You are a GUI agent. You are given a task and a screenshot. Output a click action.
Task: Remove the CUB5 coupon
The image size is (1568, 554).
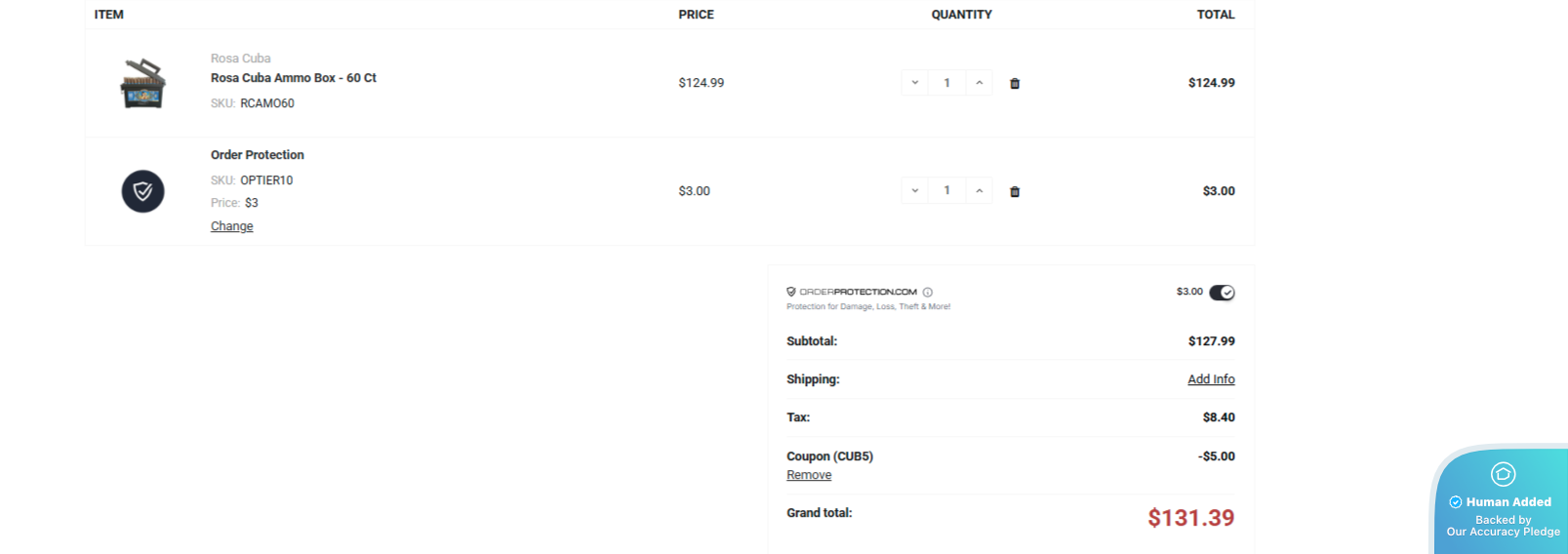pos(809,475)
